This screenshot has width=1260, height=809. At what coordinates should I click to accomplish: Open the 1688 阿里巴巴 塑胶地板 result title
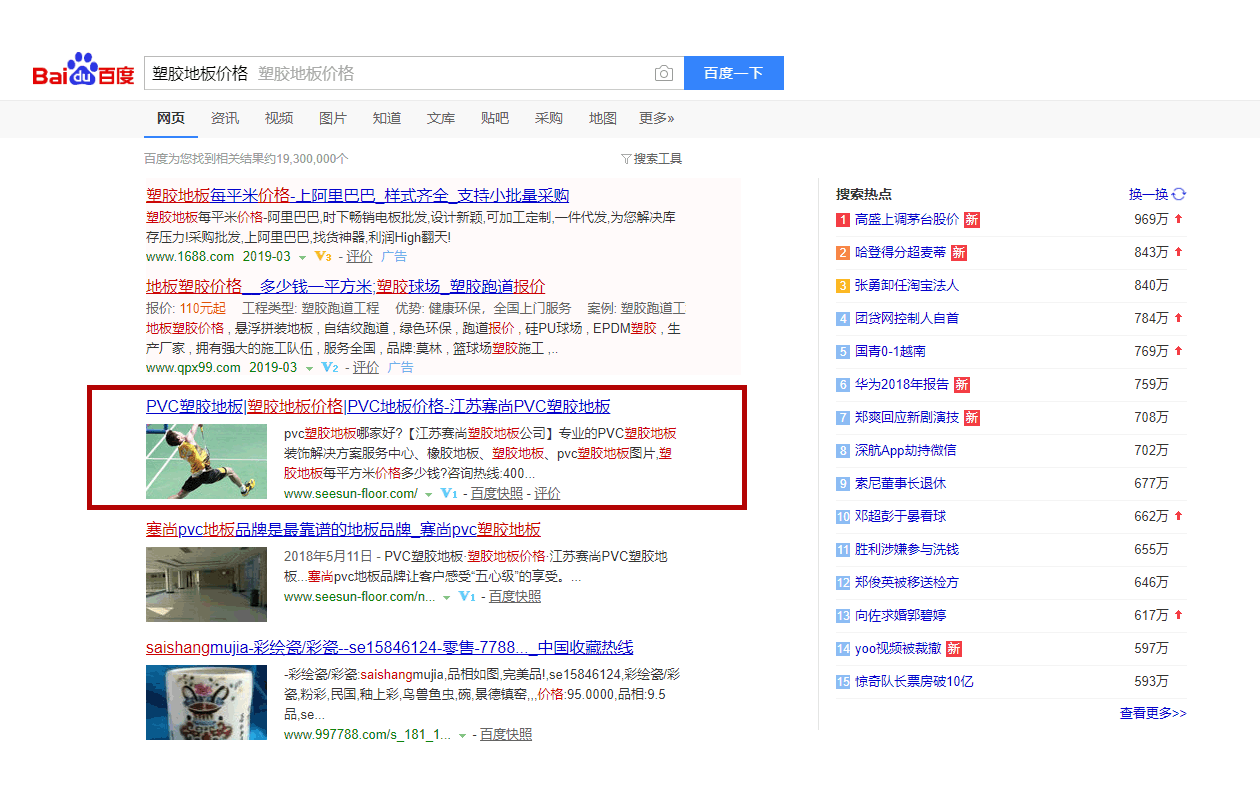358,195
